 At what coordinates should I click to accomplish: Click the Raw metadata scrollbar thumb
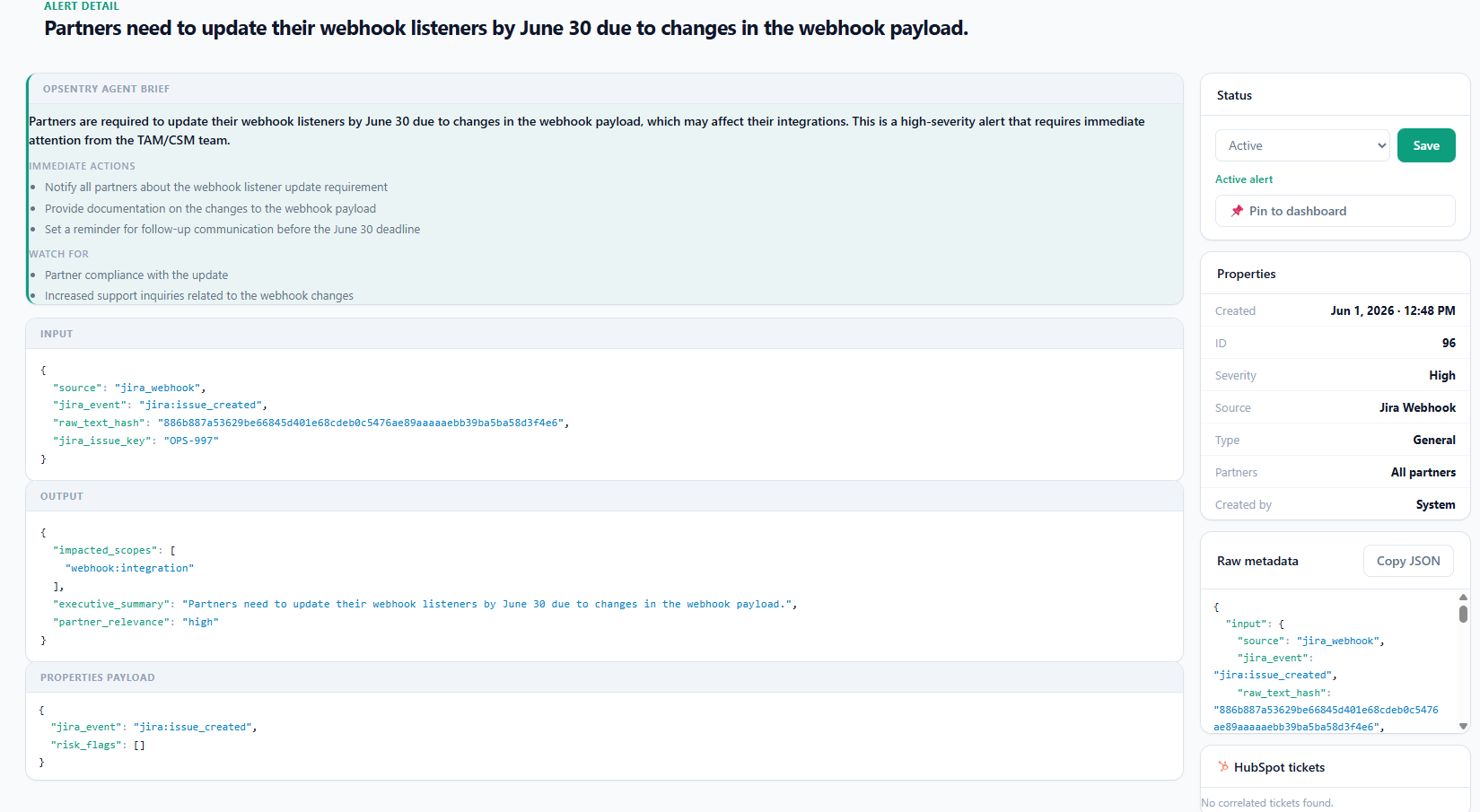click(1463, 614)
